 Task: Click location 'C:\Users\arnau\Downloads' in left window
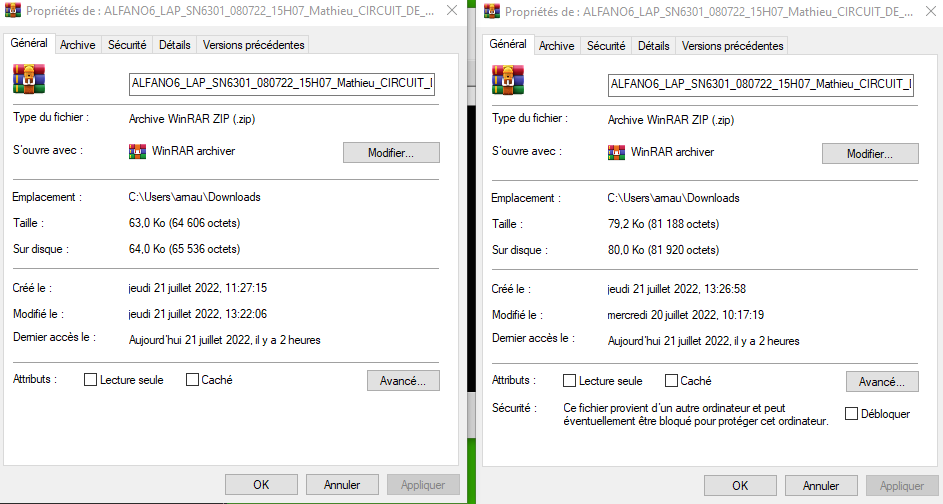[x=194, y=197]
